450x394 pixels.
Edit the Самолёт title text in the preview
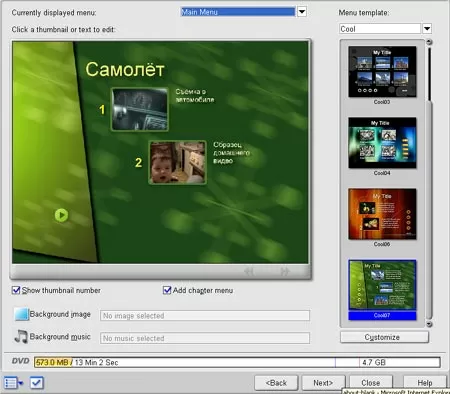pos(125,69)
